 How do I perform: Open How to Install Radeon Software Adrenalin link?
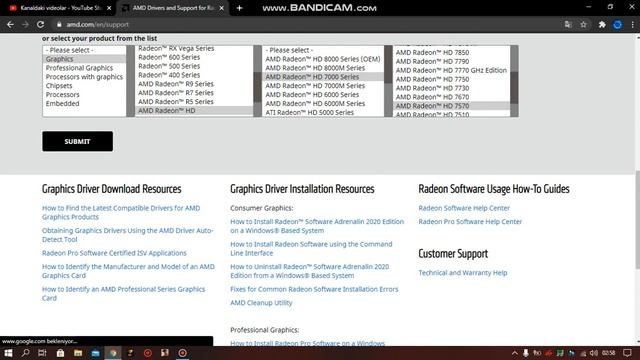(x=317, y=226)
